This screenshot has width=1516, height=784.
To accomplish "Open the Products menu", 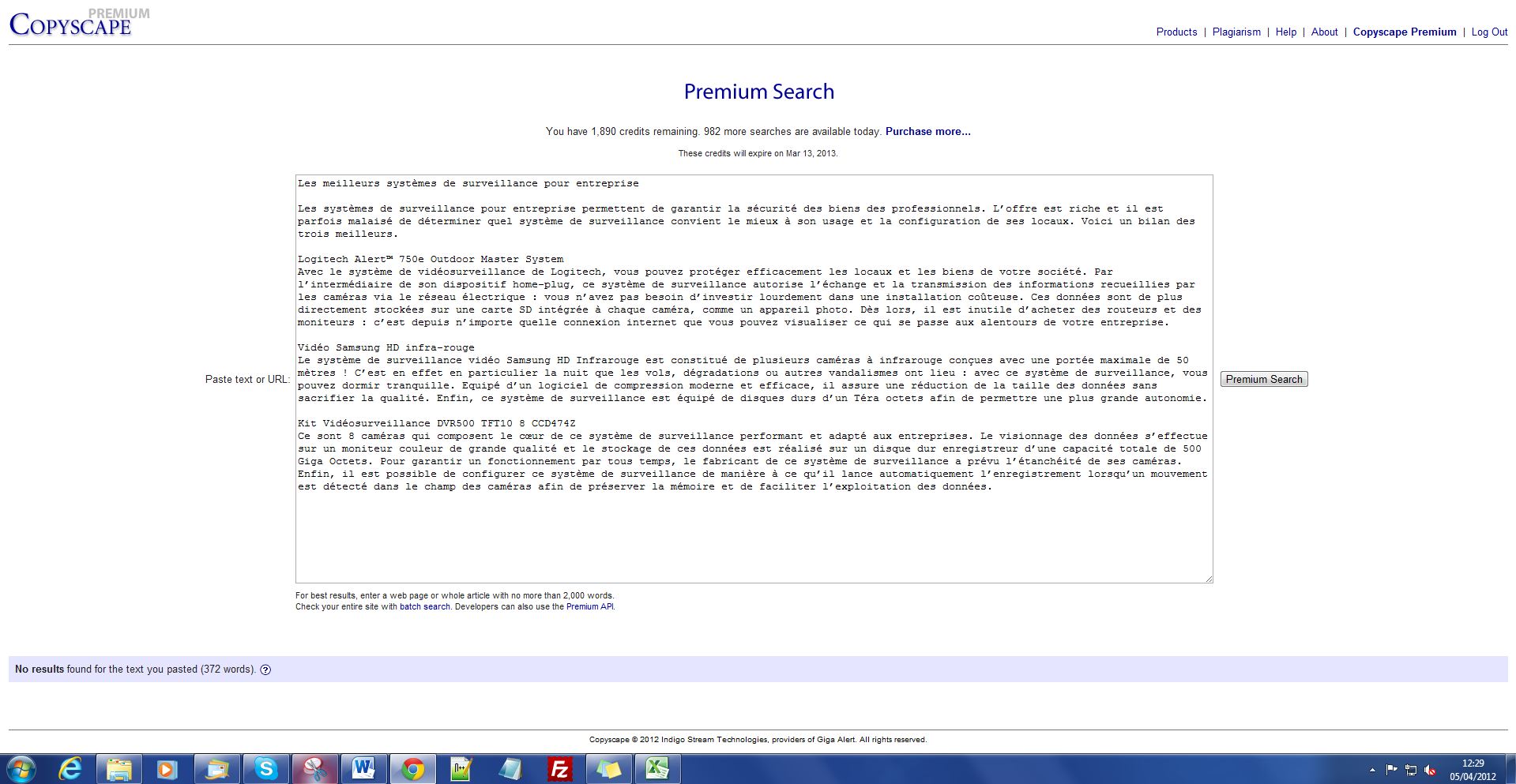I will point(1176,32).
